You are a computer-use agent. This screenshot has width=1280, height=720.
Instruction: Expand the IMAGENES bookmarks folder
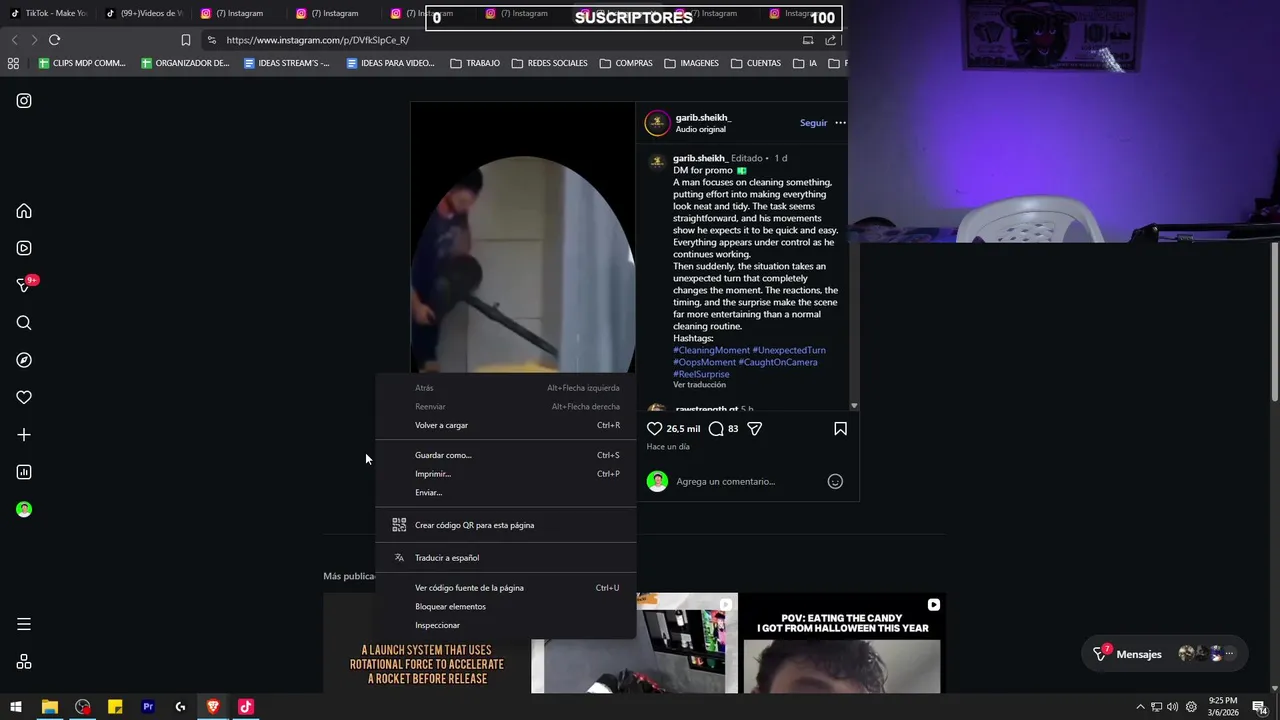point(691,63)
